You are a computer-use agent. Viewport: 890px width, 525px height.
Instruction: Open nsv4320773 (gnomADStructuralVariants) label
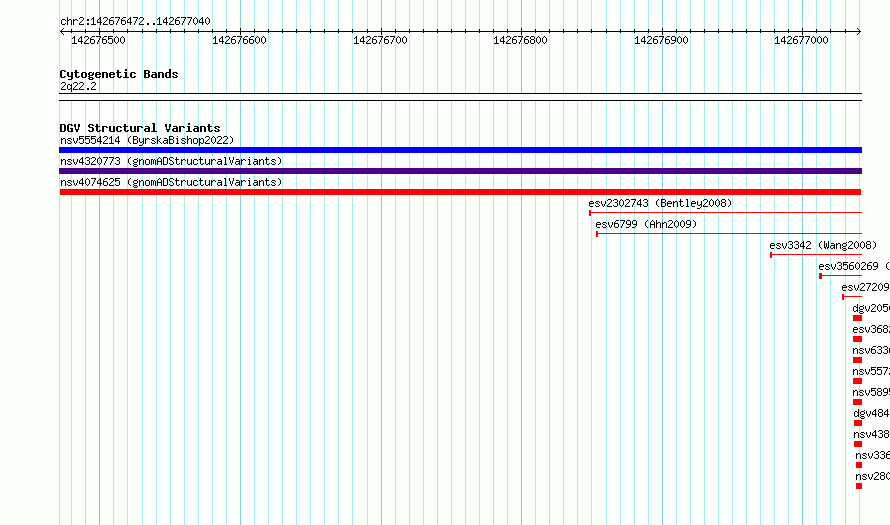coord(171,161)
